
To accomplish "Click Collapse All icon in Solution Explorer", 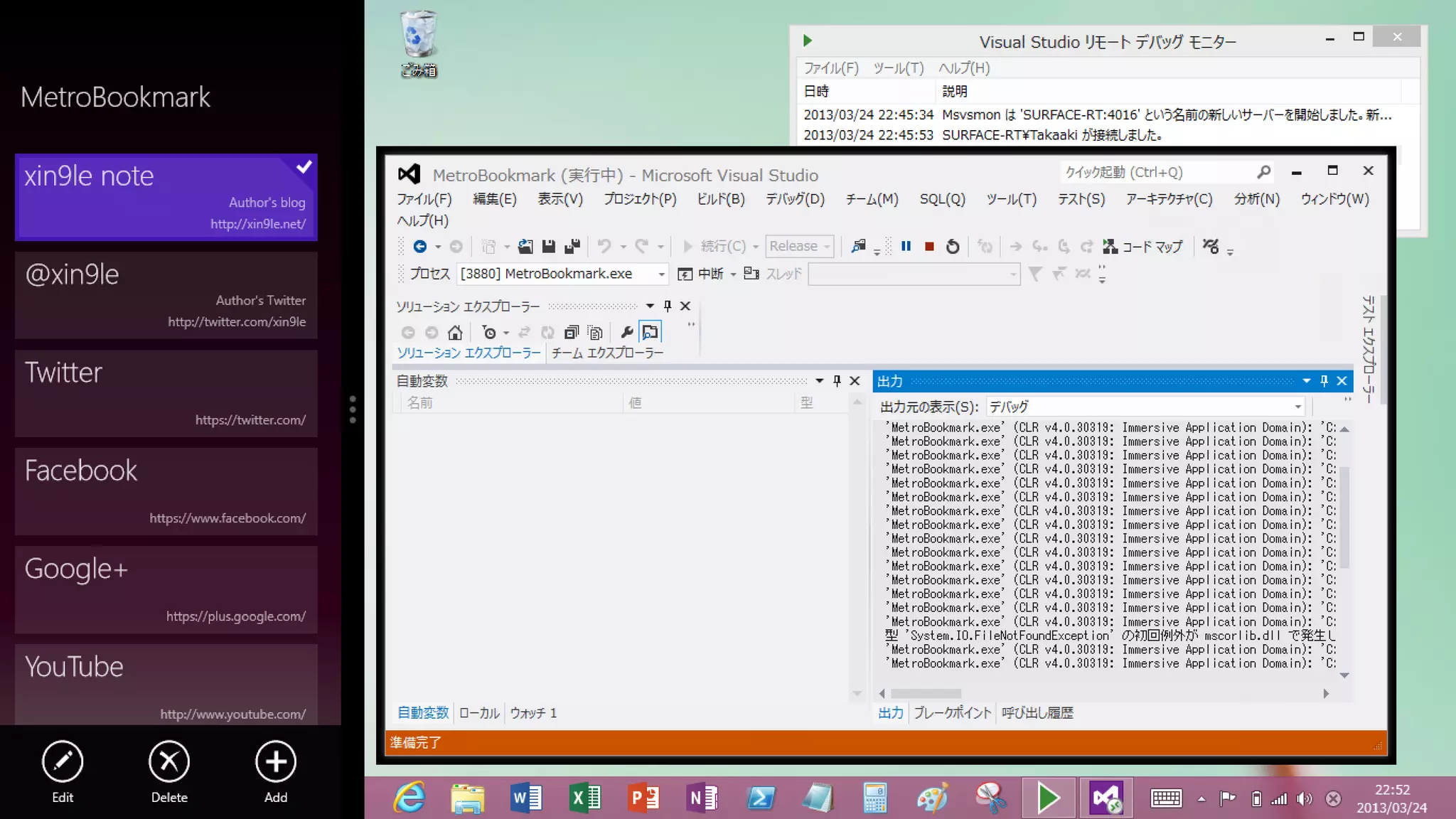I will (572, 332).
